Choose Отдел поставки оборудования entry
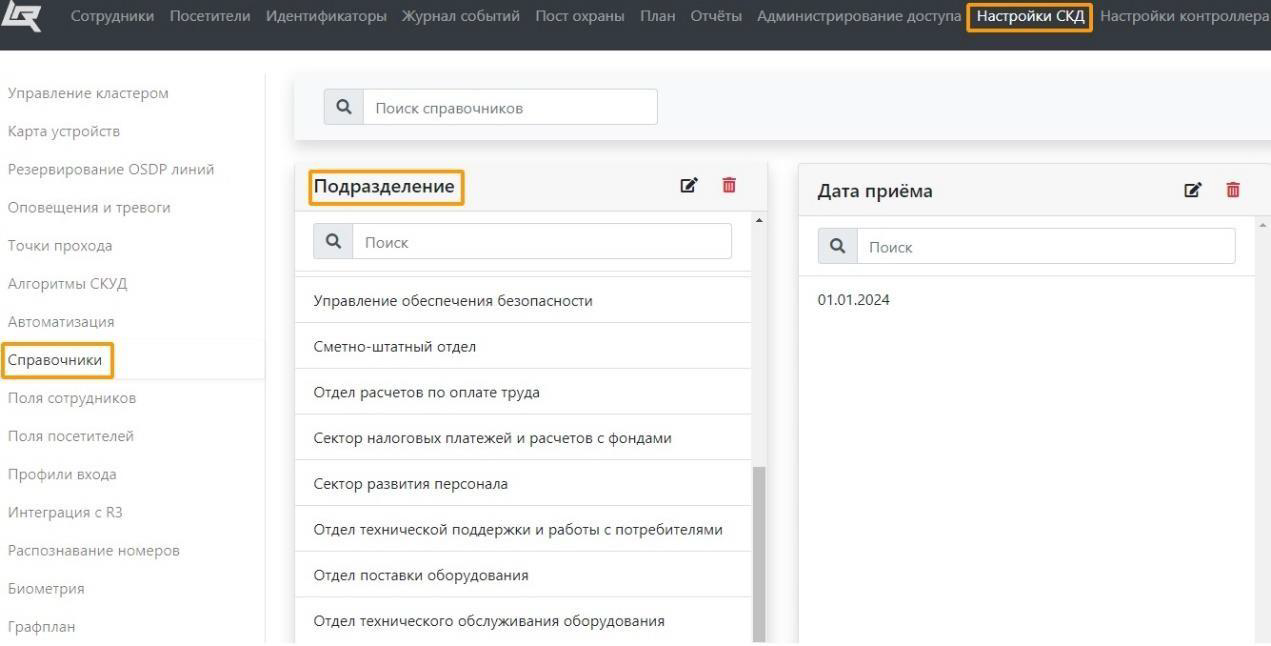Screen dimensions: 1271x646 tap(420, 575)
